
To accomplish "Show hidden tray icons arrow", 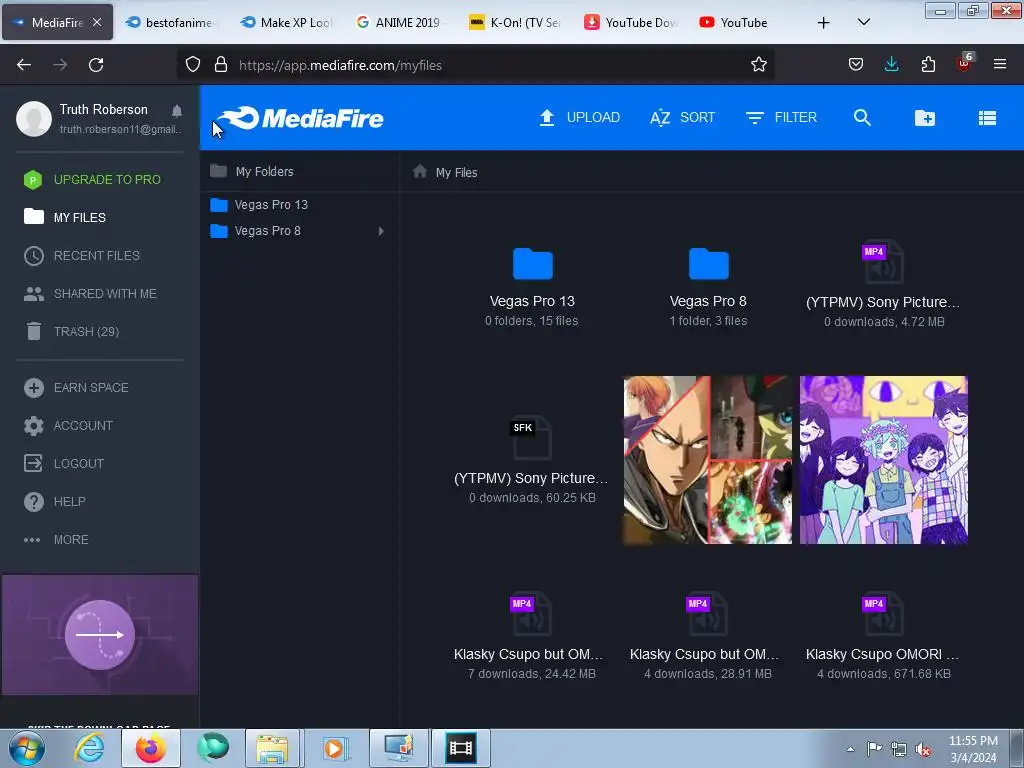I will (x=850, y=749).
